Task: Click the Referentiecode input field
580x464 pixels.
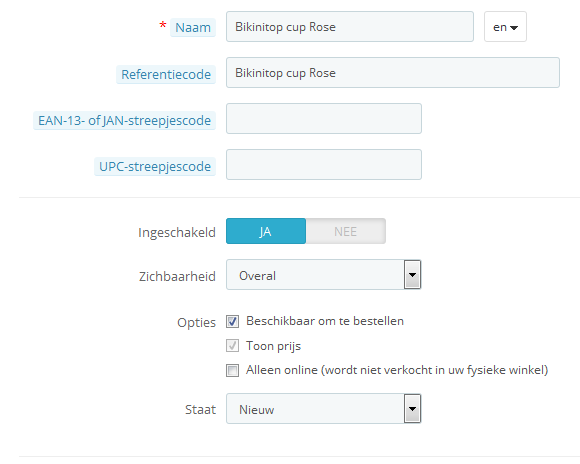Action: coord(392,73)
